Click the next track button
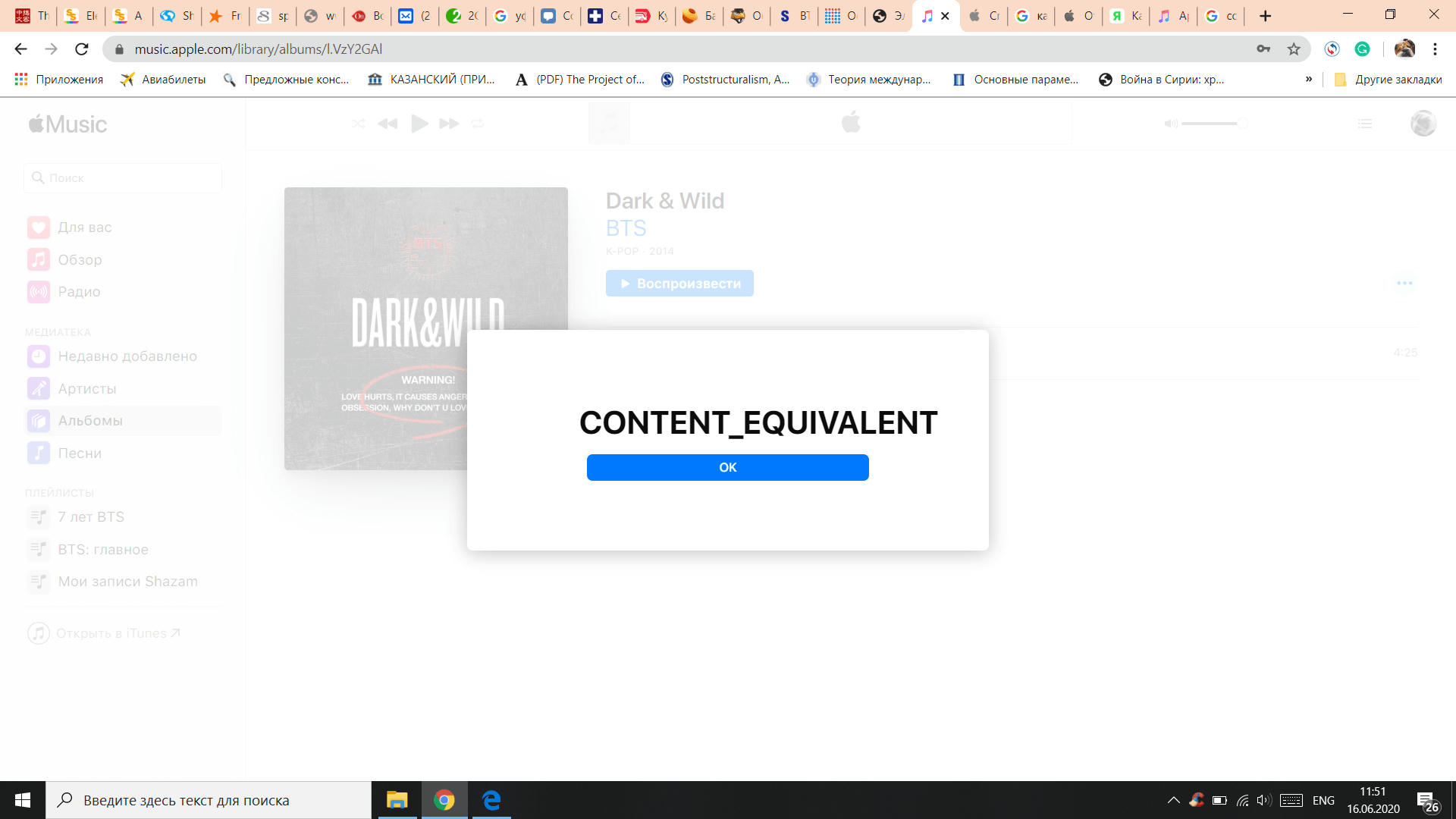Image resolution: width=1456 pixels, height=819 pixels. pyautogui.click(x=449, y=124)
